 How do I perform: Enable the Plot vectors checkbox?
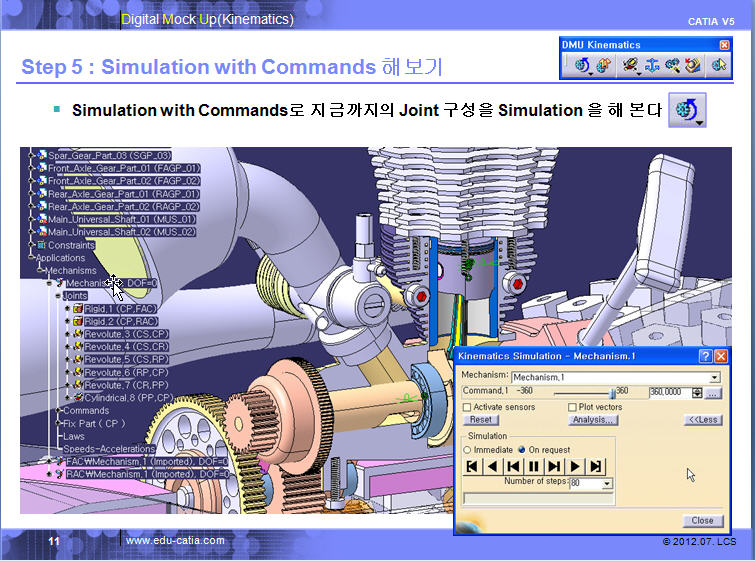pos(572,407)
